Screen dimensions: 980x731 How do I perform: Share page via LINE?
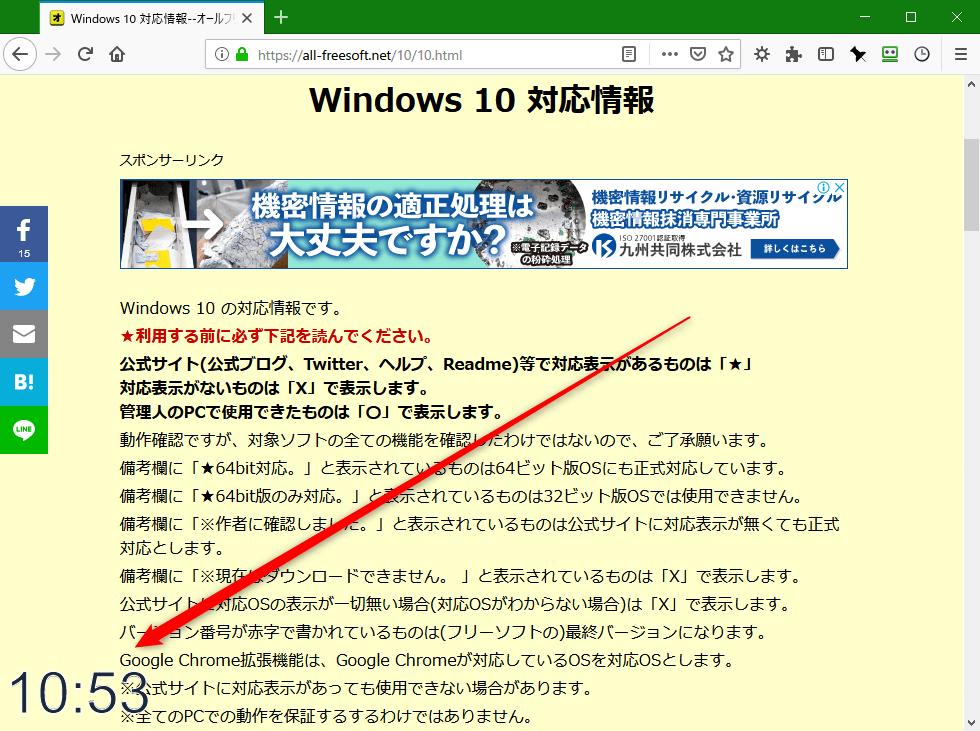(x=24, y=430)
